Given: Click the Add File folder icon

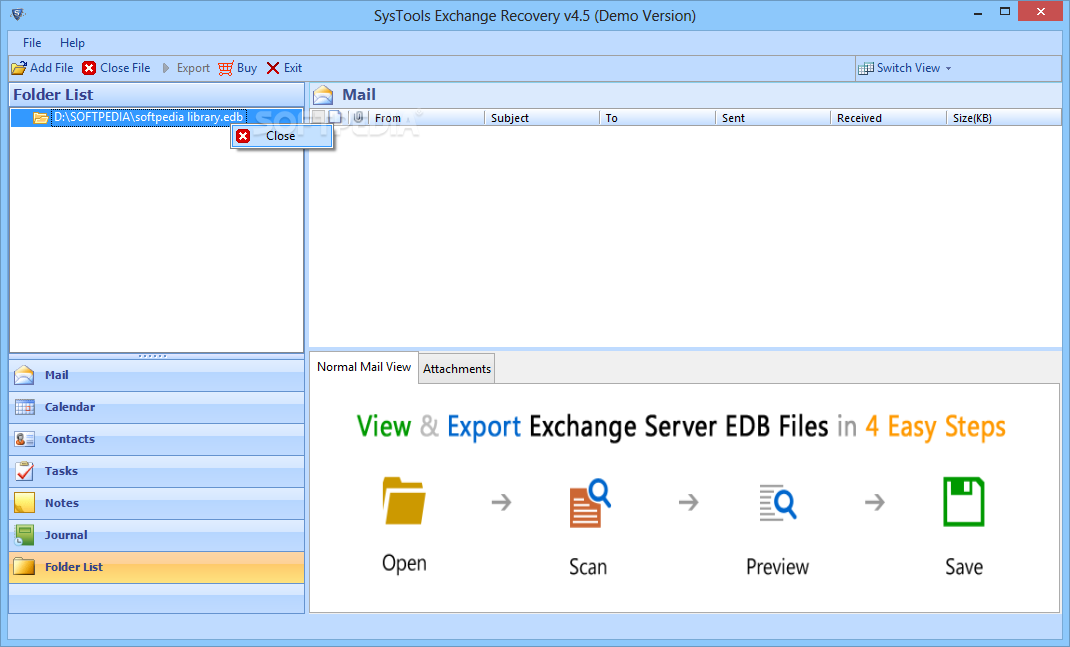Looking at the screenshot, I should coord(19,68).
